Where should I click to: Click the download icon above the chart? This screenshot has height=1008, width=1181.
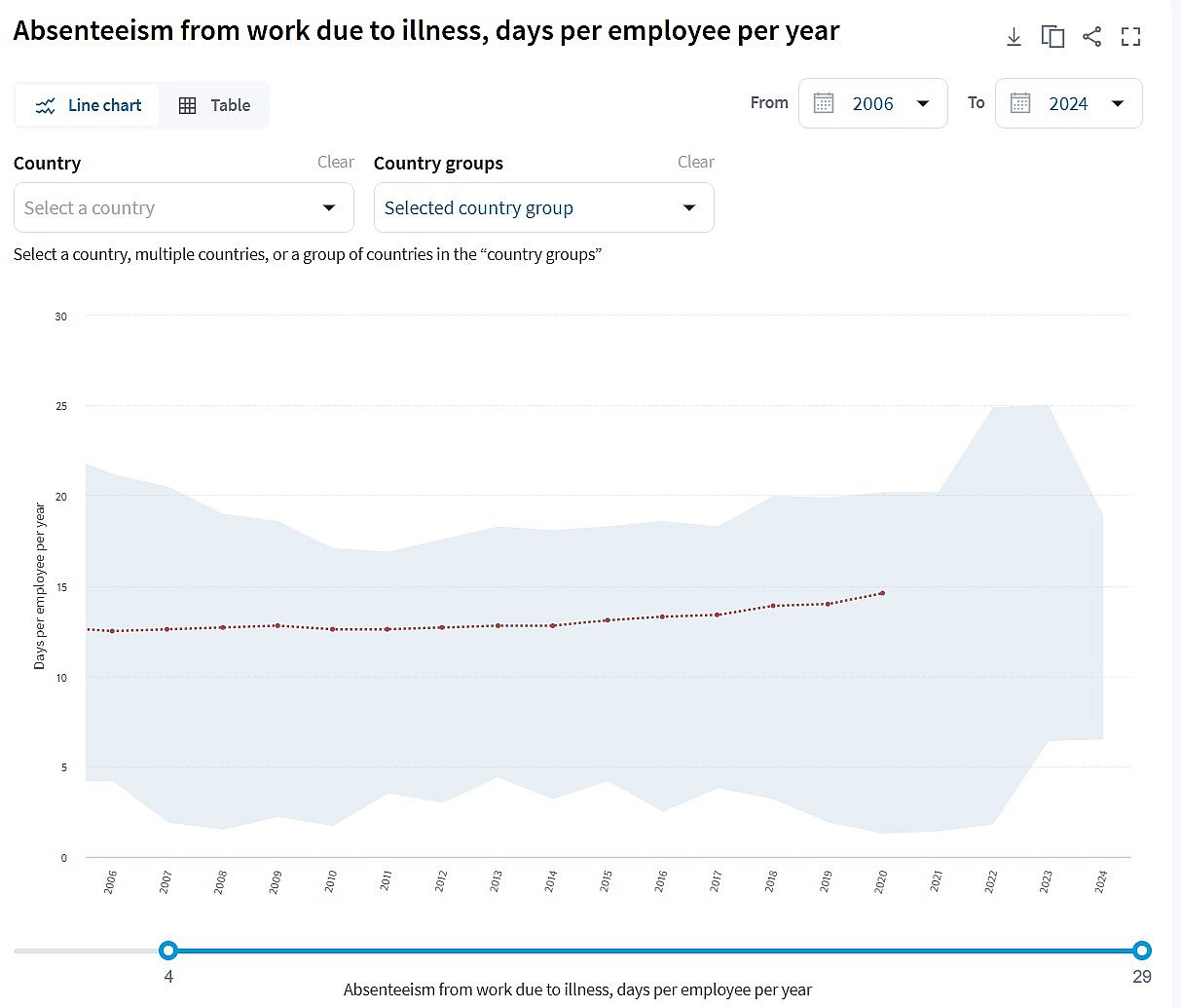click(x=1014, y=36)
